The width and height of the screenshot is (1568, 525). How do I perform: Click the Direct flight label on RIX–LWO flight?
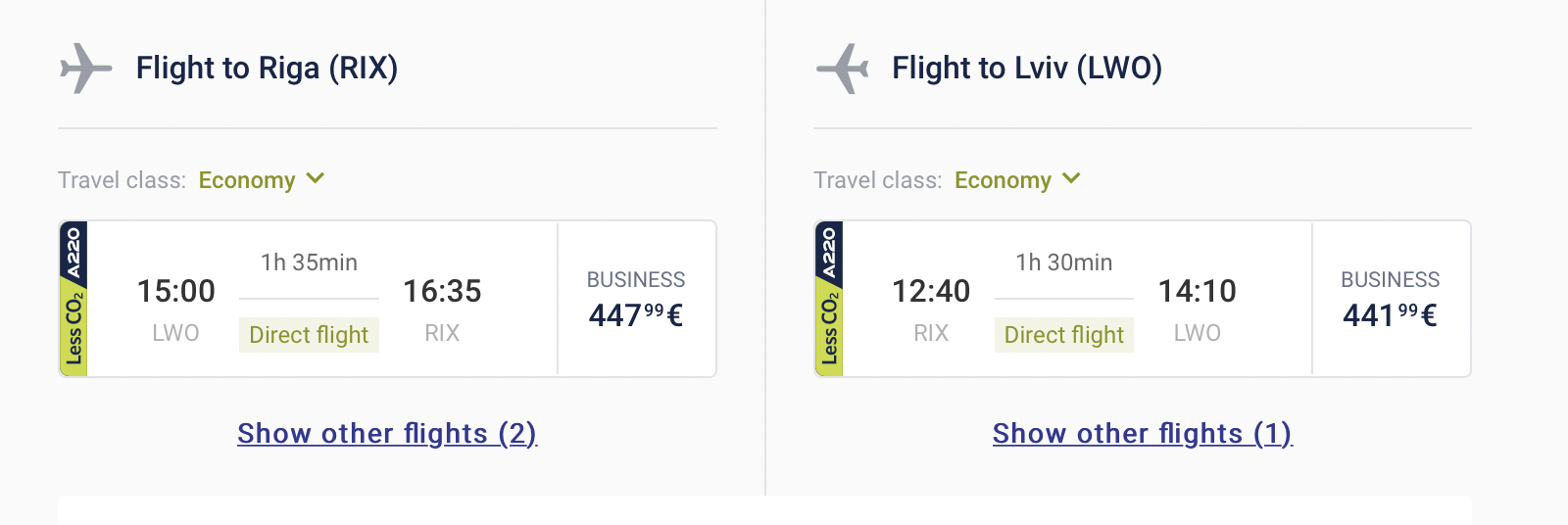[x=1064, y=335]
